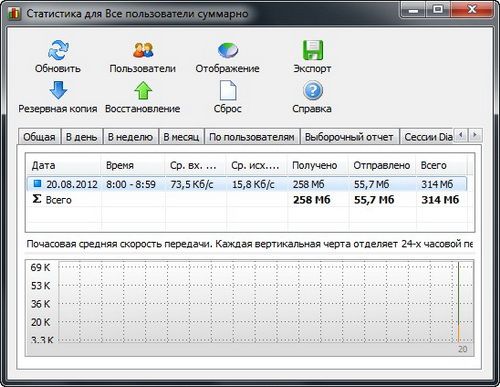
Task: Click the orange bar in the speed graph
Action: tap(459, 333)
